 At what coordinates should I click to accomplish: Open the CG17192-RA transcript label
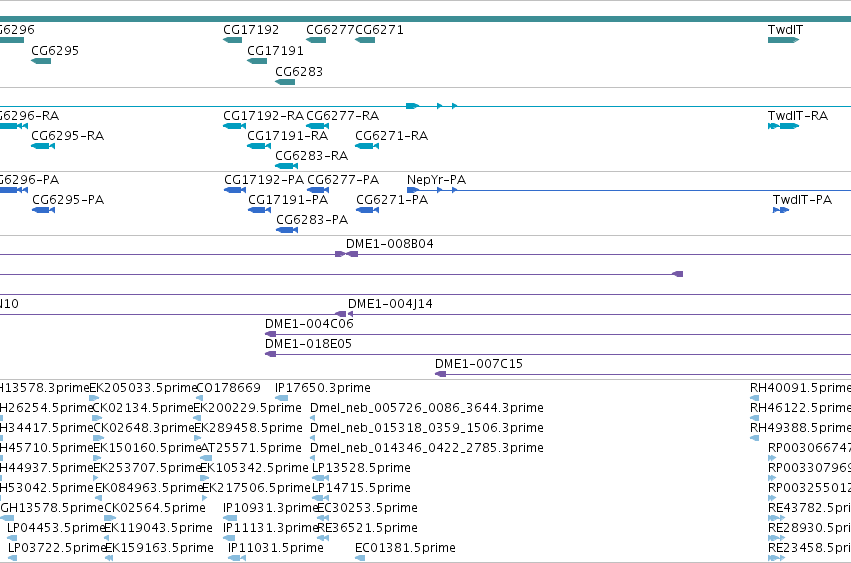[x=263, y=116]
